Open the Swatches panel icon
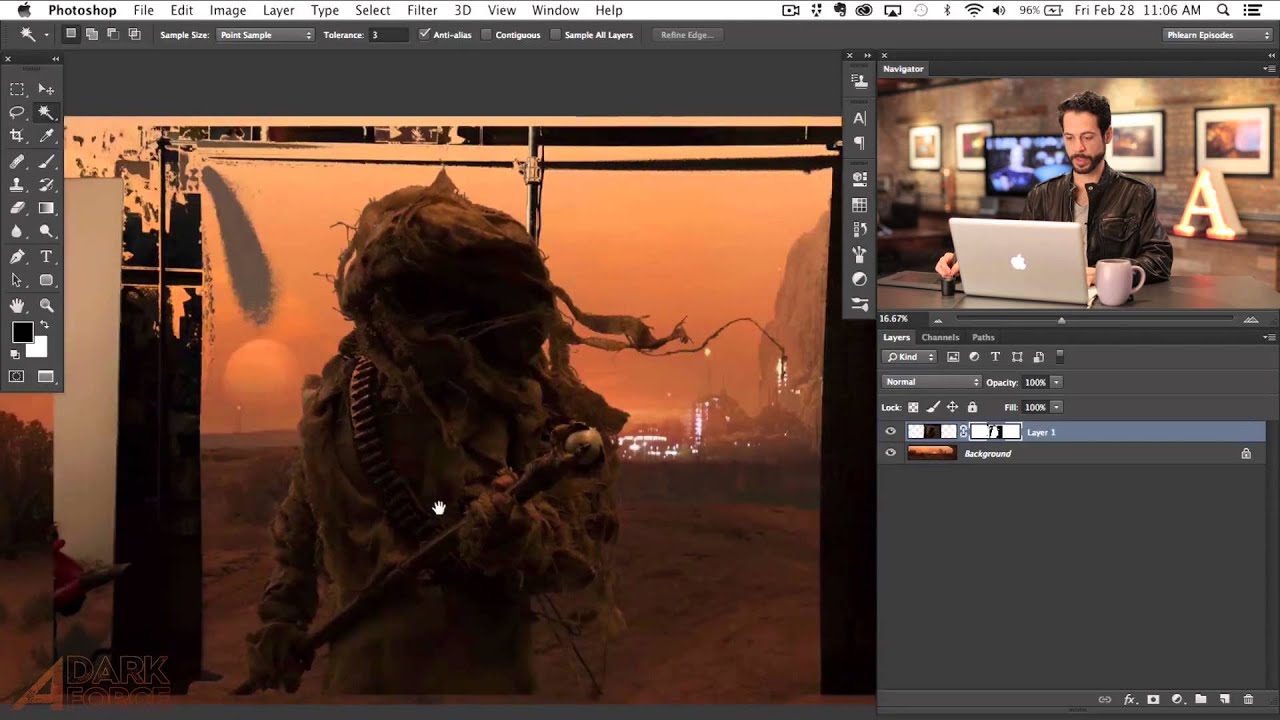 pos(859,205)
